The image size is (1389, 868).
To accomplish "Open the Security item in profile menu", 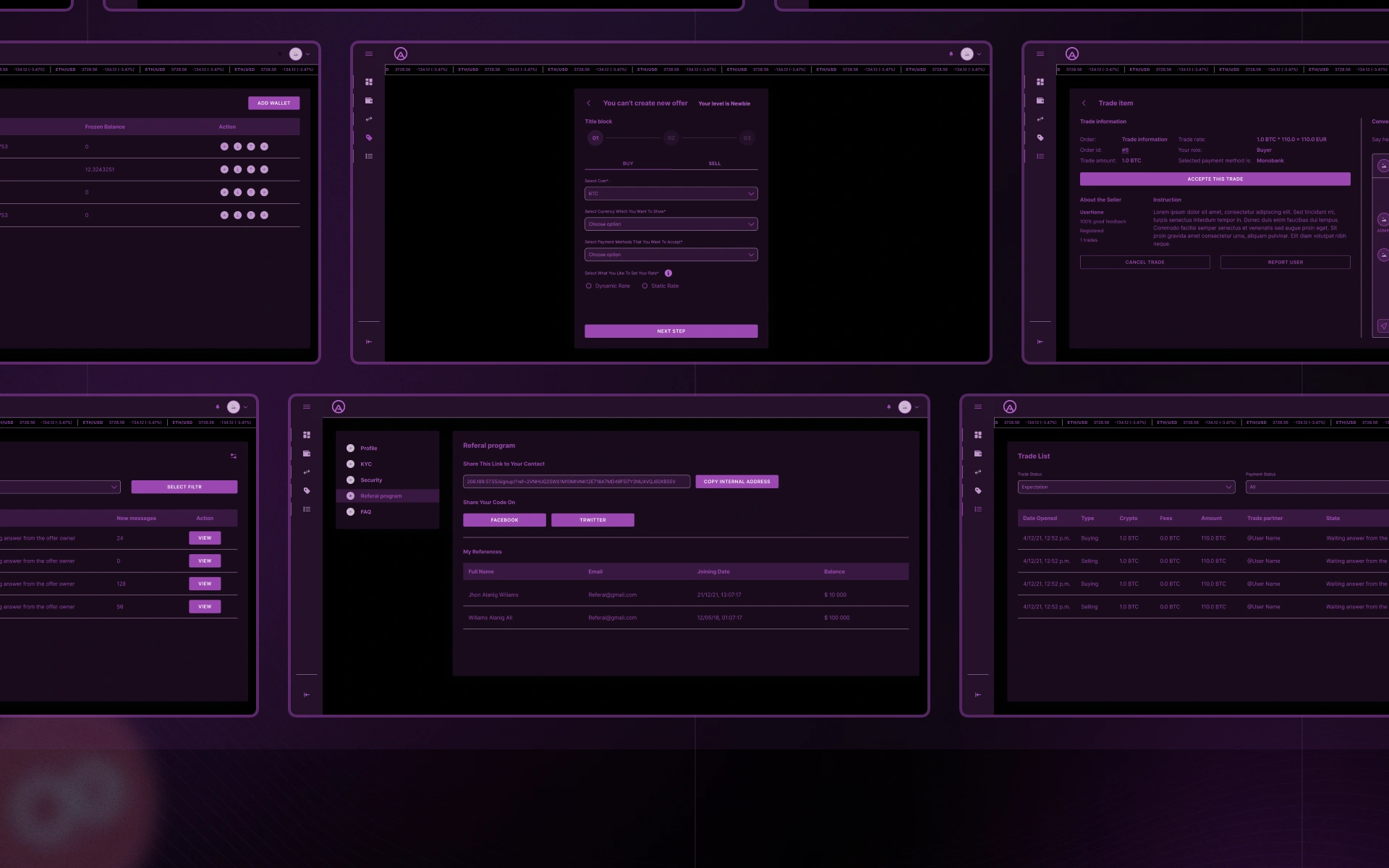I will coord(371,480).
